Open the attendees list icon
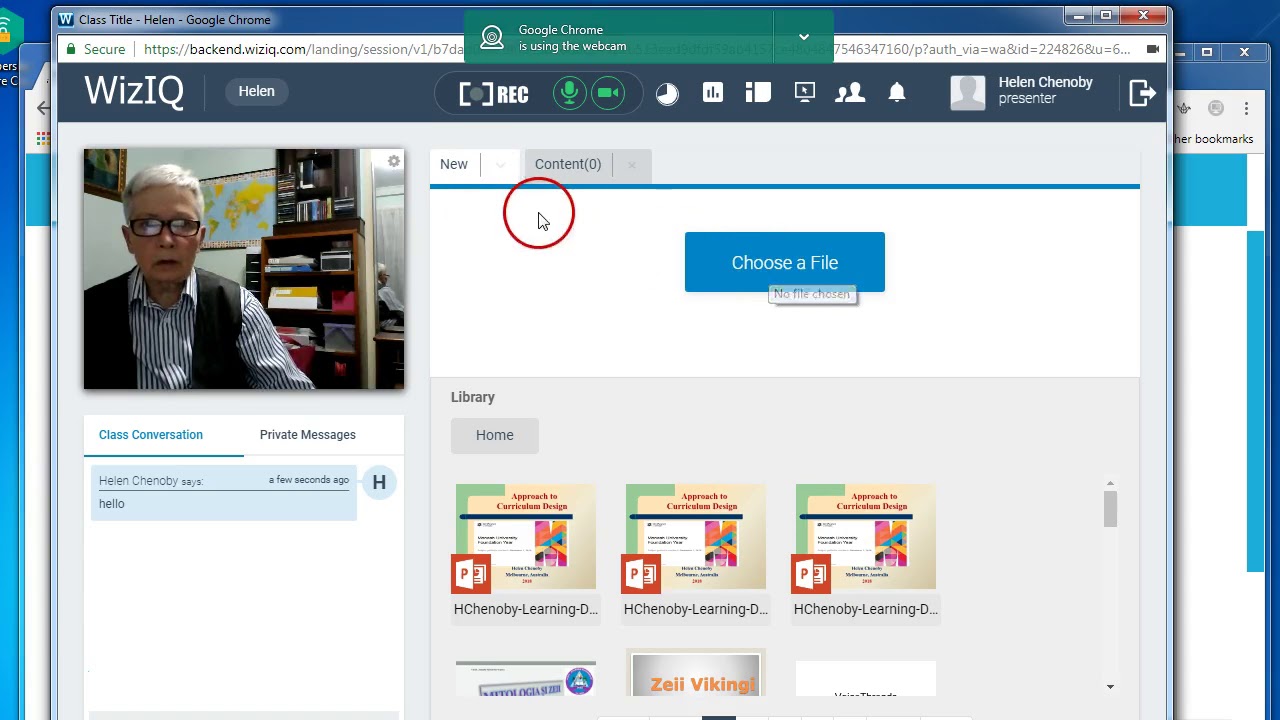 pyautogui.click(x=850, y=93)
